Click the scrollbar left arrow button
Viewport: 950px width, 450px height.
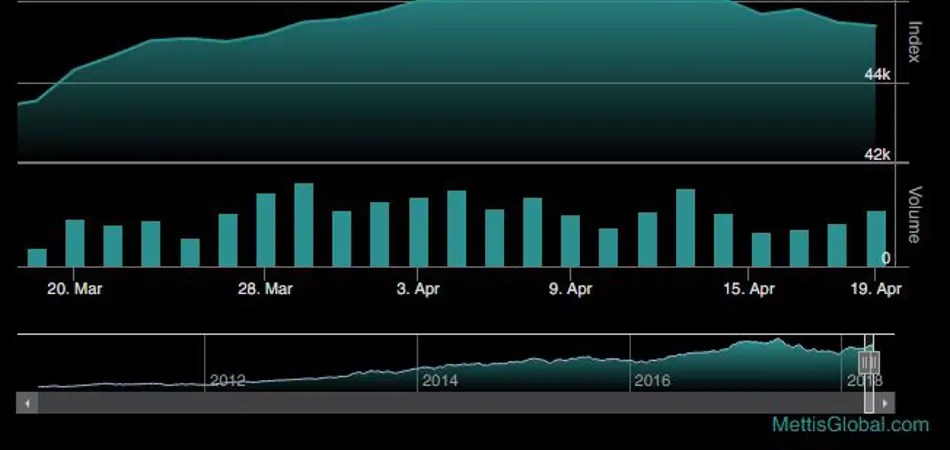28,403
